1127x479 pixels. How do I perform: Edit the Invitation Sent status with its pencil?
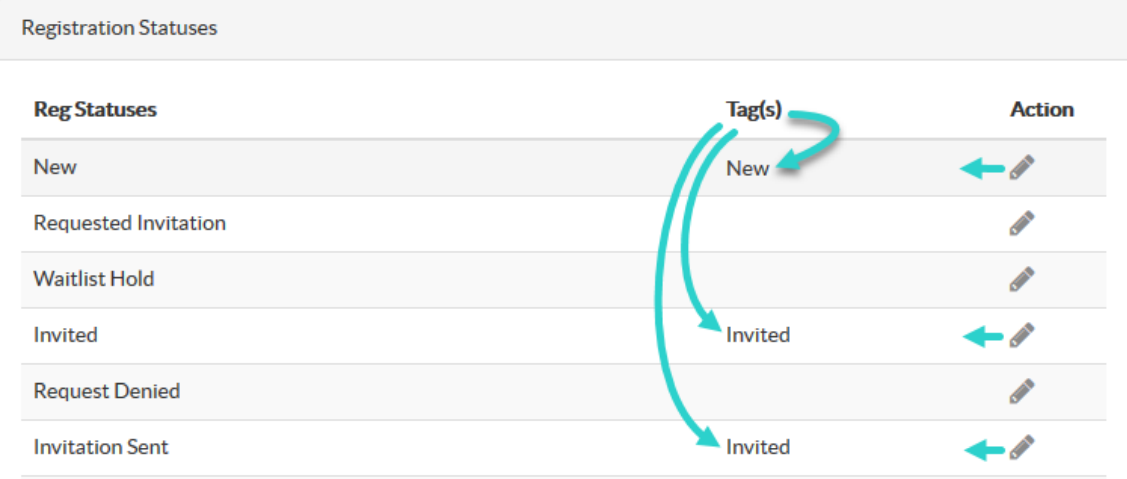coord(1022,447)
